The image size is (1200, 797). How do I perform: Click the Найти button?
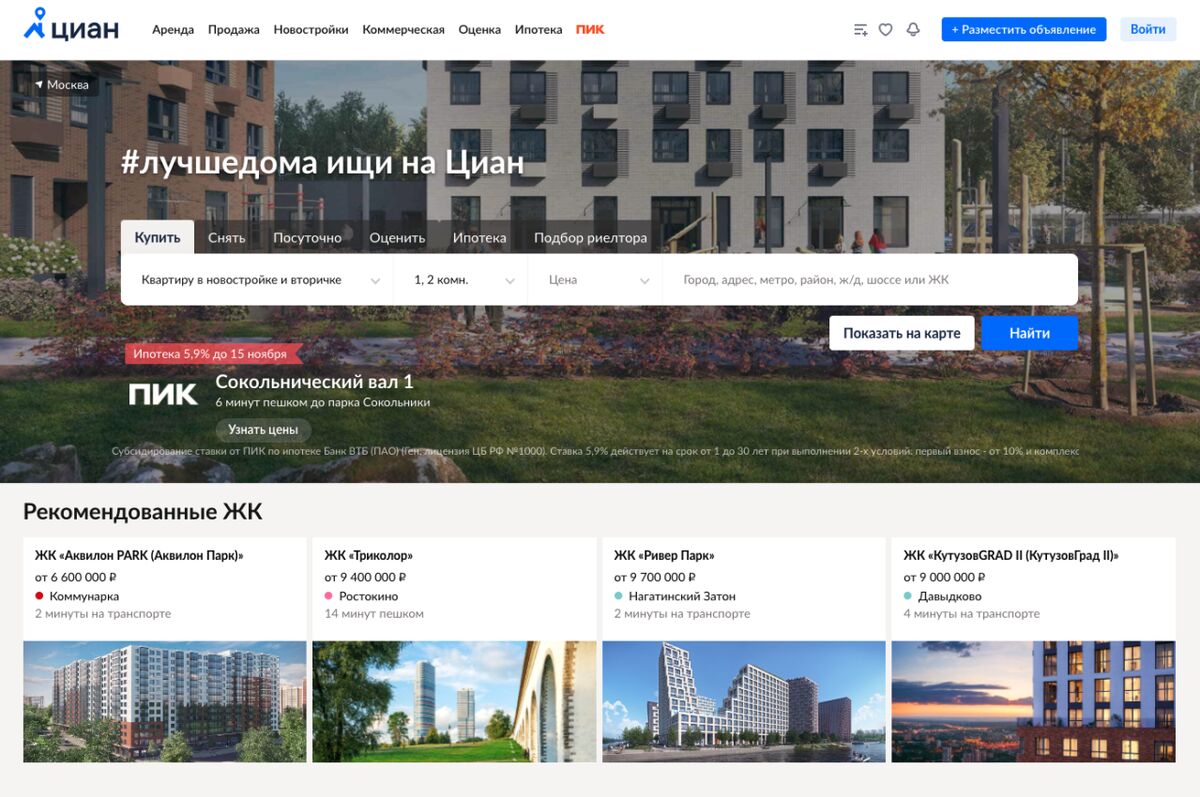tap(1029, 333)
